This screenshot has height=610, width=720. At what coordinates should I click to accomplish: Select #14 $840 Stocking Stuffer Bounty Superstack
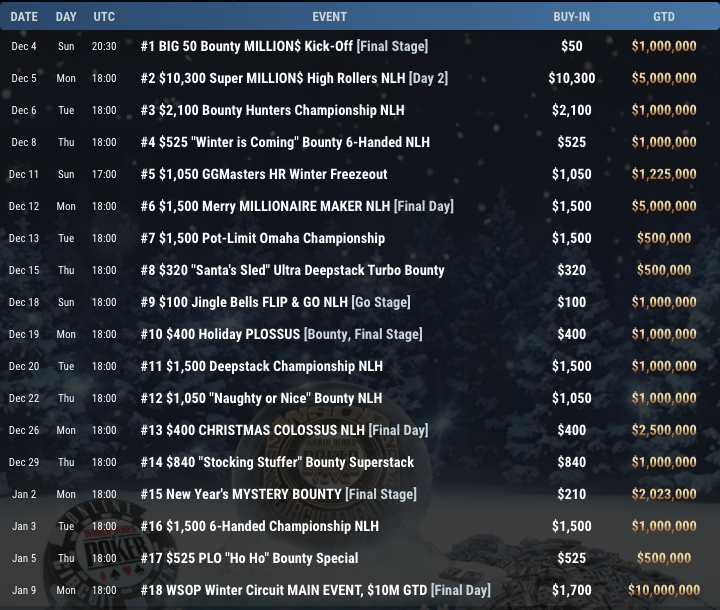point(277,462)
